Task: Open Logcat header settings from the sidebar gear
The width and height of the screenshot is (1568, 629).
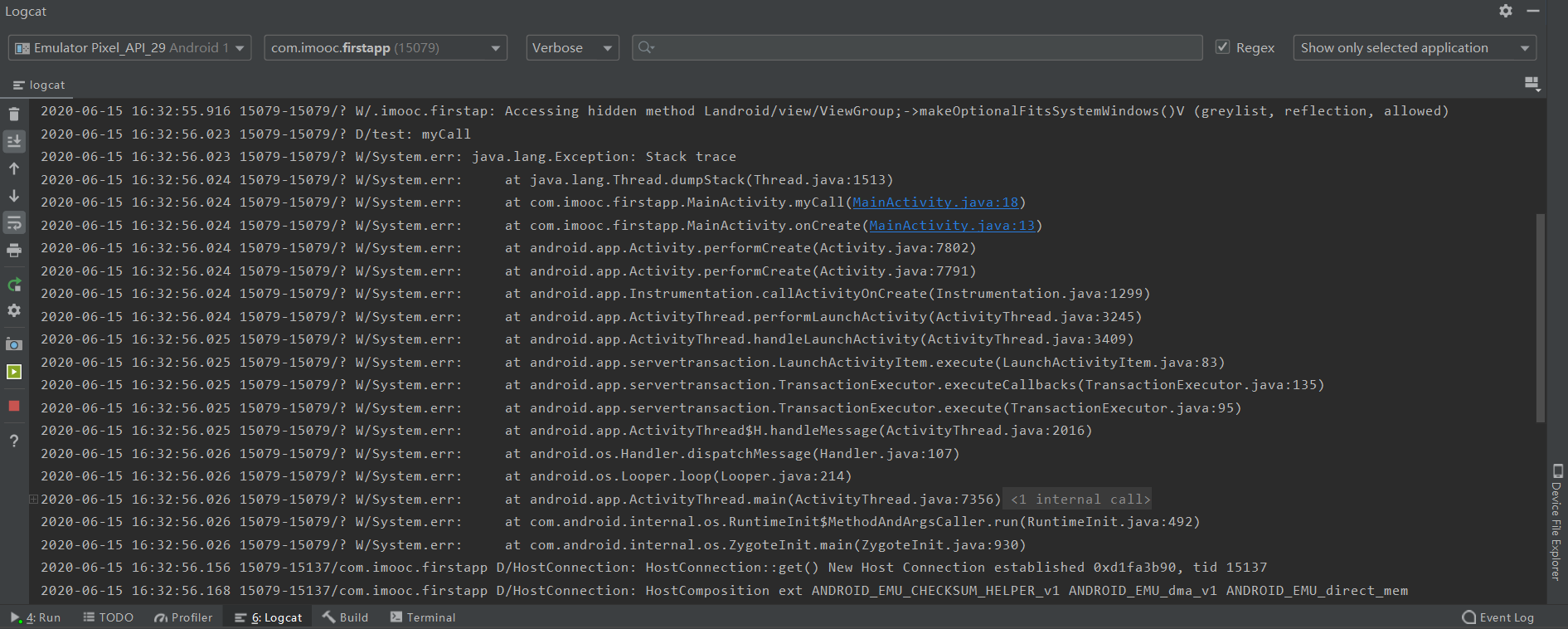Action: click(14, 310)
